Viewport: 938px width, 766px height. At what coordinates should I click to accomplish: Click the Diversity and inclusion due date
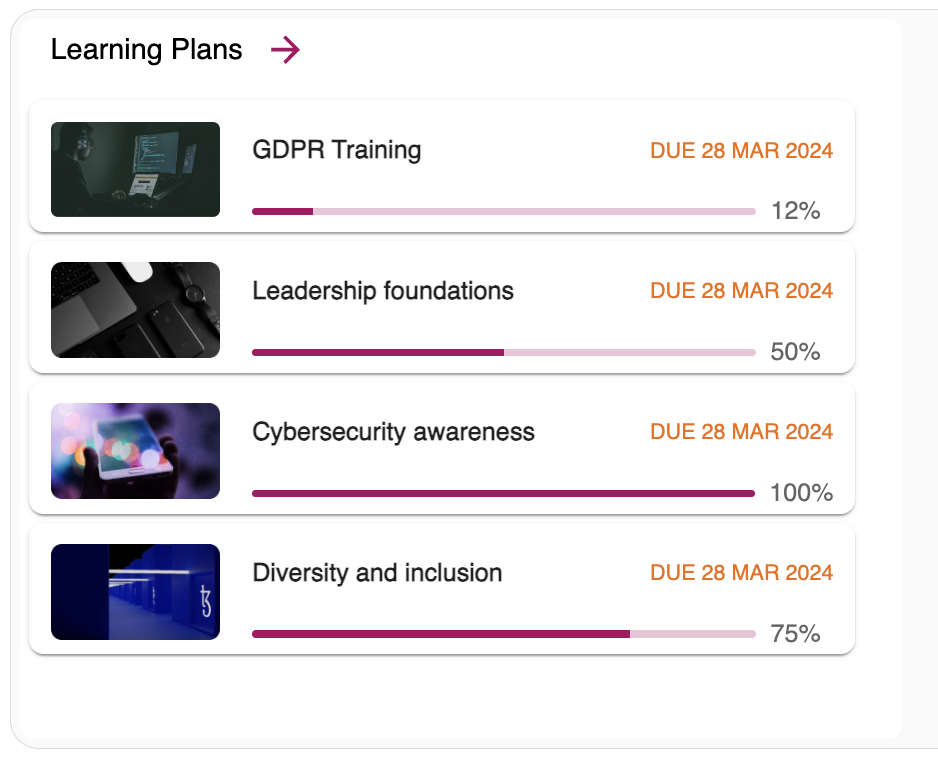point(741,574)
